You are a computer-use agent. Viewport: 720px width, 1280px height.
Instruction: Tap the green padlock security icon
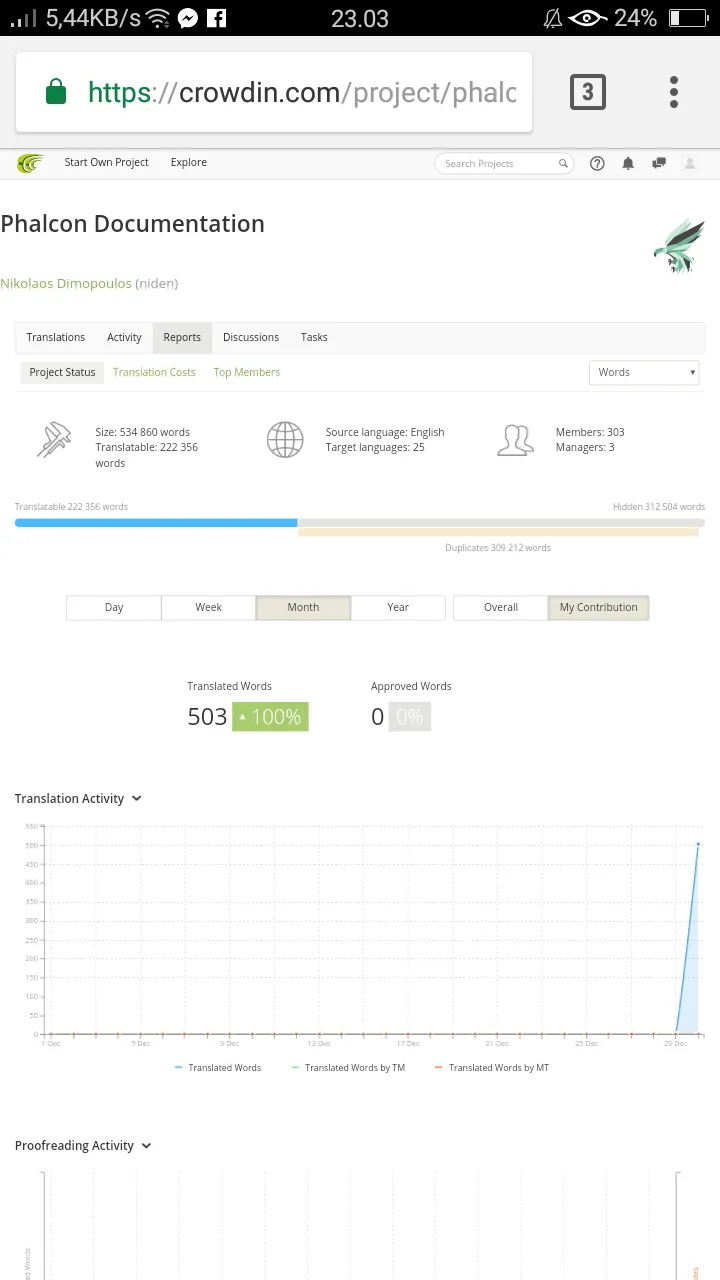coord(56,93)
